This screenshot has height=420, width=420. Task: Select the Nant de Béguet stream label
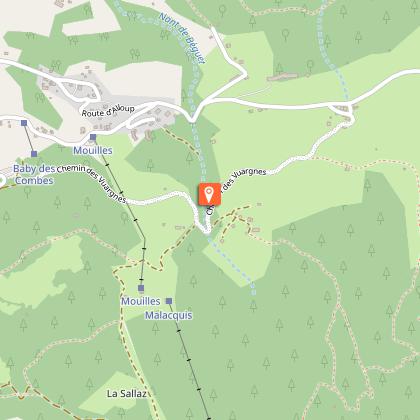pos(182,38)
